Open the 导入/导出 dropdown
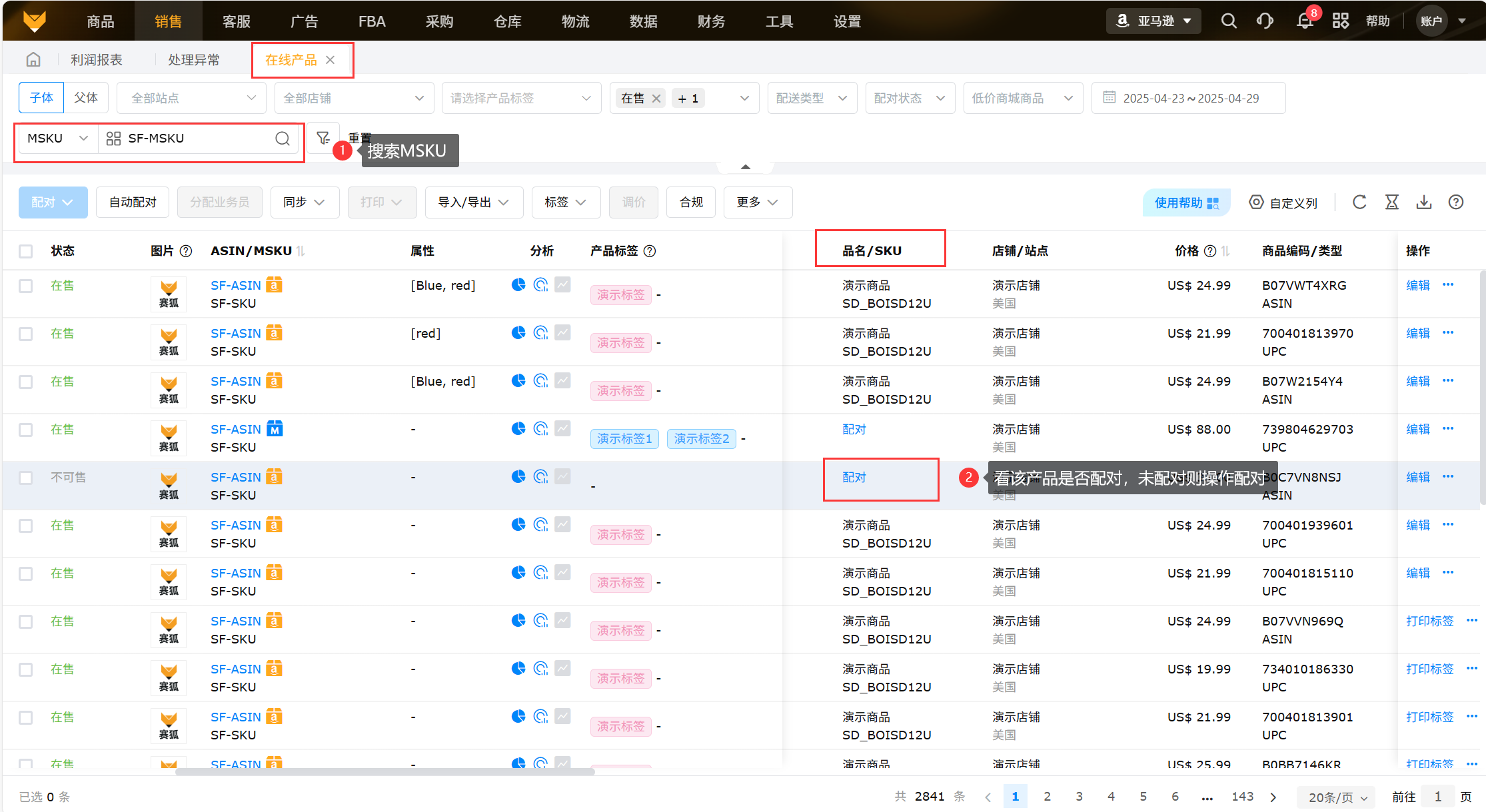Image resolution: width=1486 pixels, height=812 pixels. [473, 203]
